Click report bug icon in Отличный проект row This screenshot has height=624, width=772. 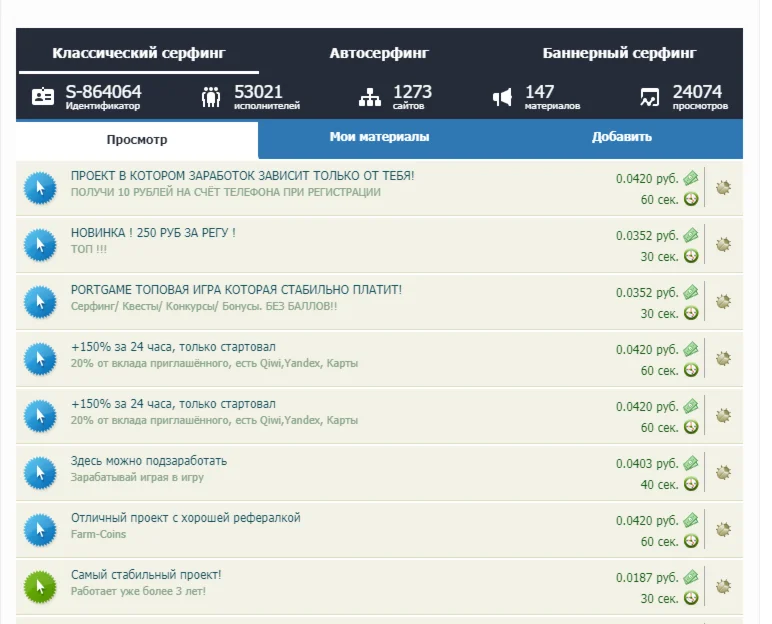[723, 529]
